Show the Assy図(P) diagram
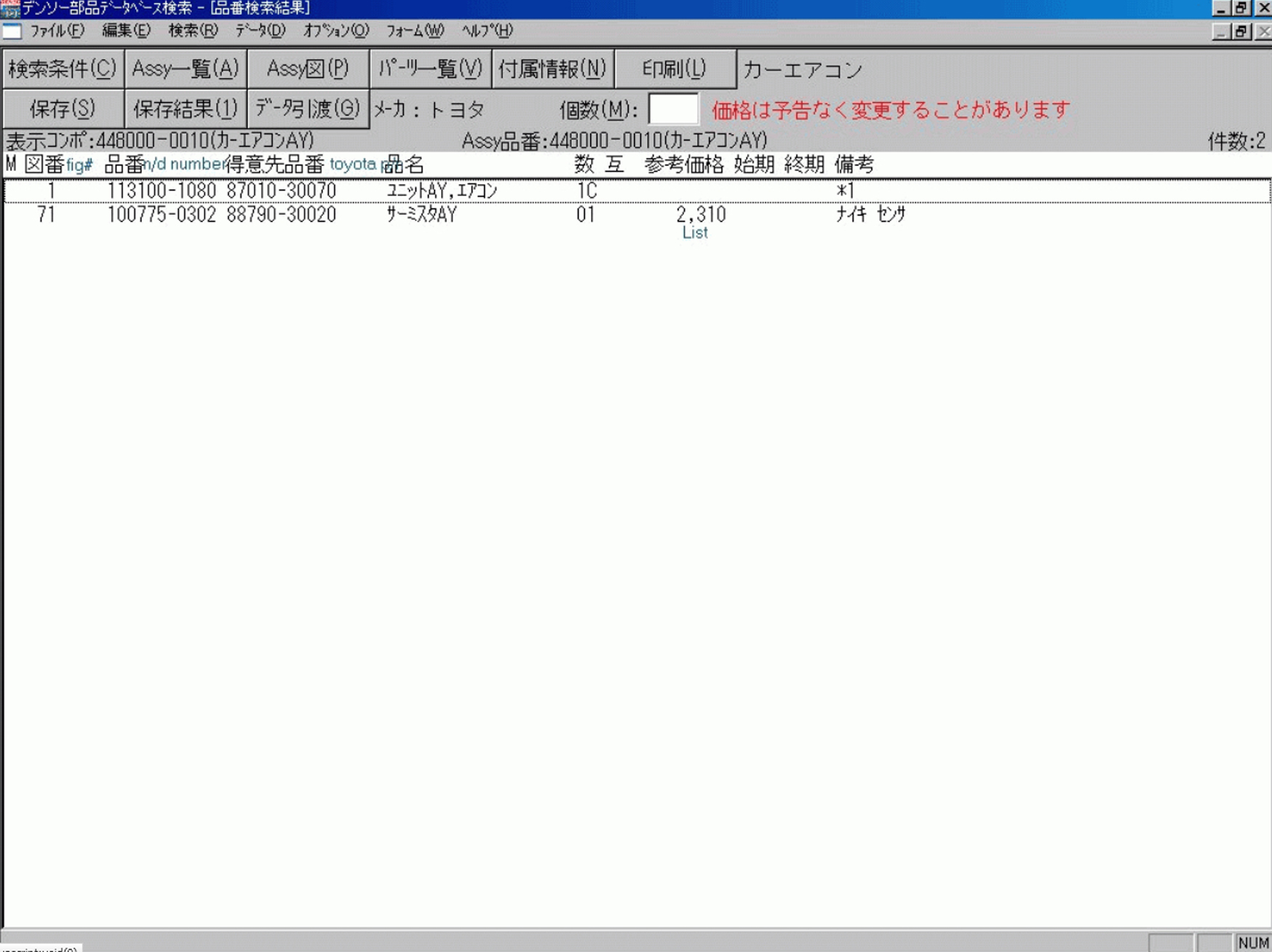The width and height of the screenshot is (1272, 952). pos(308,69)
